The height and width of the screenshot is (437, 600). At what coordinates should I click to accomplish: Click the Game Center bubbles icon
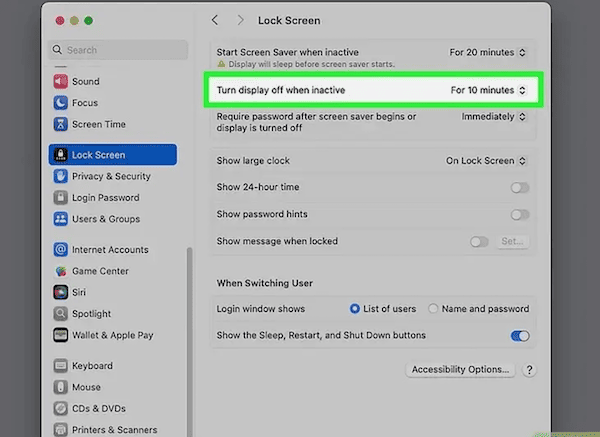[x=60, y=271]
